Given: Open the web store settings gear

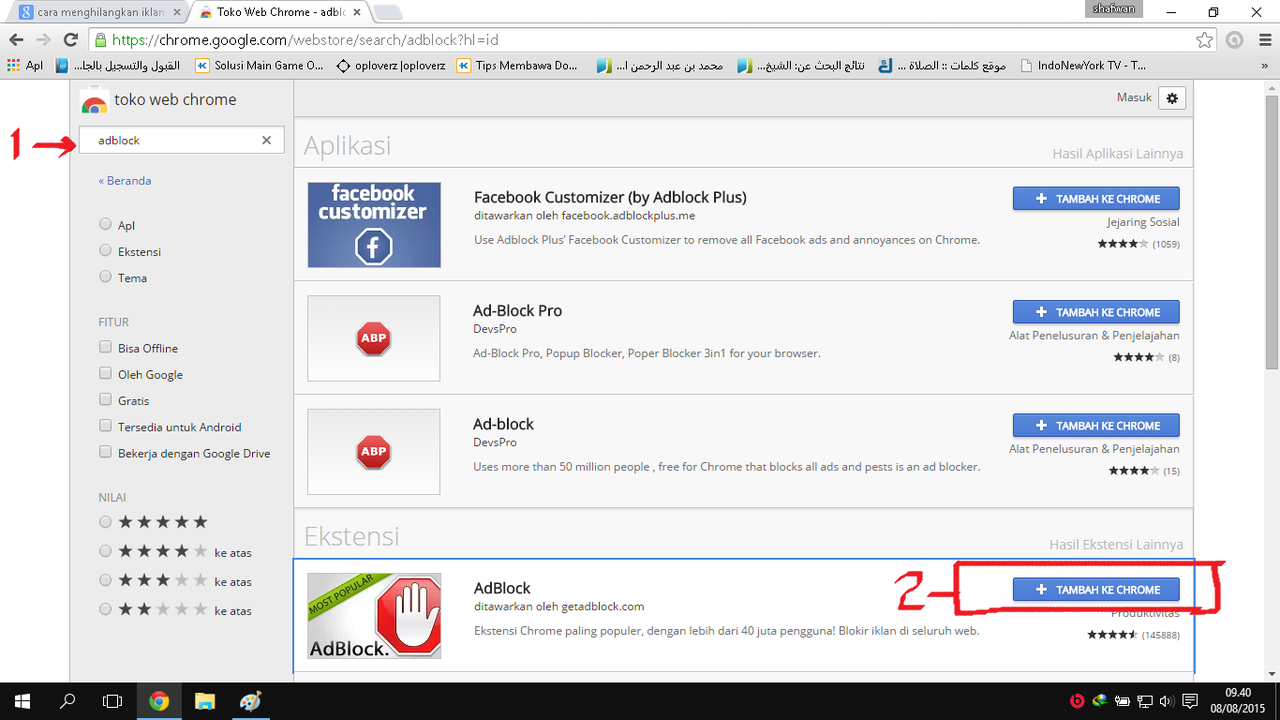Looking at the screenshot, I should [1172, 98].
